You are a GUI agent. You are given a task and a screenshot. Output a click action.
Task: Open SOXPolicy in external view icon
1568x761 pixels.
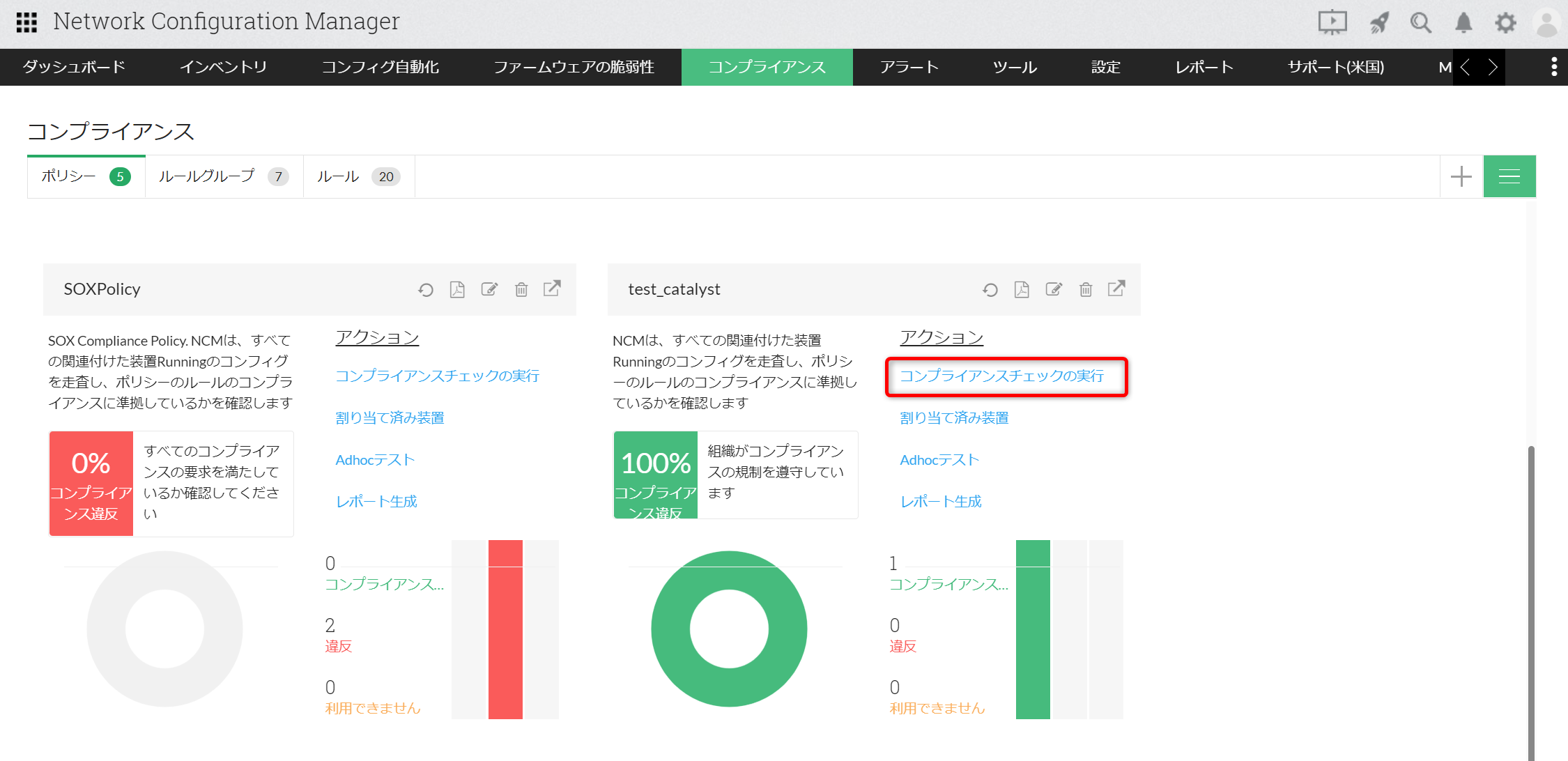pyautogui.click(x=552, y=289)
